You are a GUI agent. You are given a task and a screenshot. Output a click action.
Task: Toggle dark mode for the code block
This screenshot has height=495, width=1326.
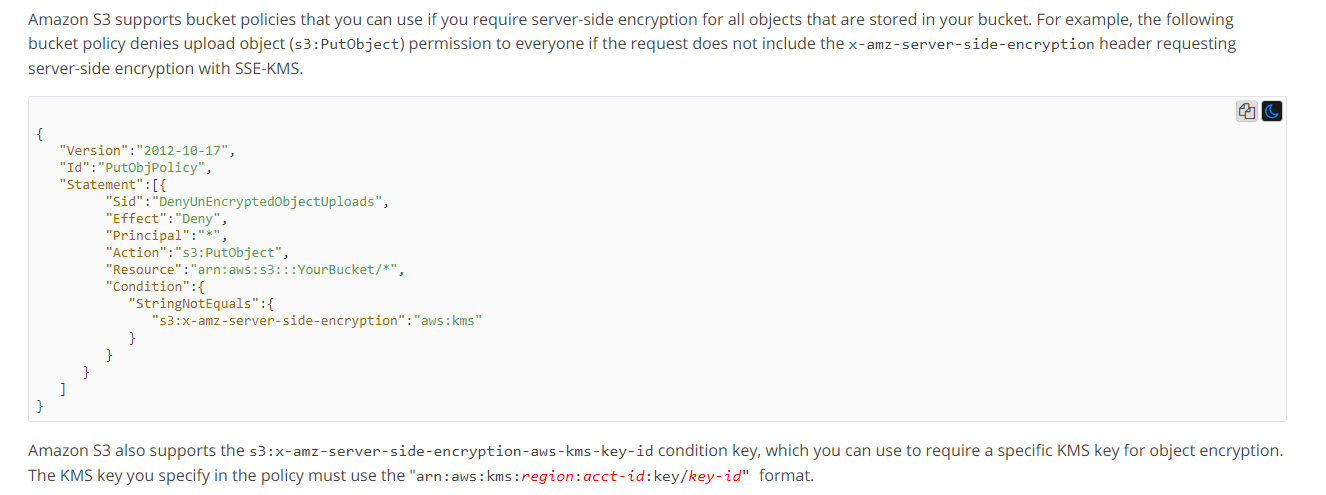click(x=1271, y=112)
